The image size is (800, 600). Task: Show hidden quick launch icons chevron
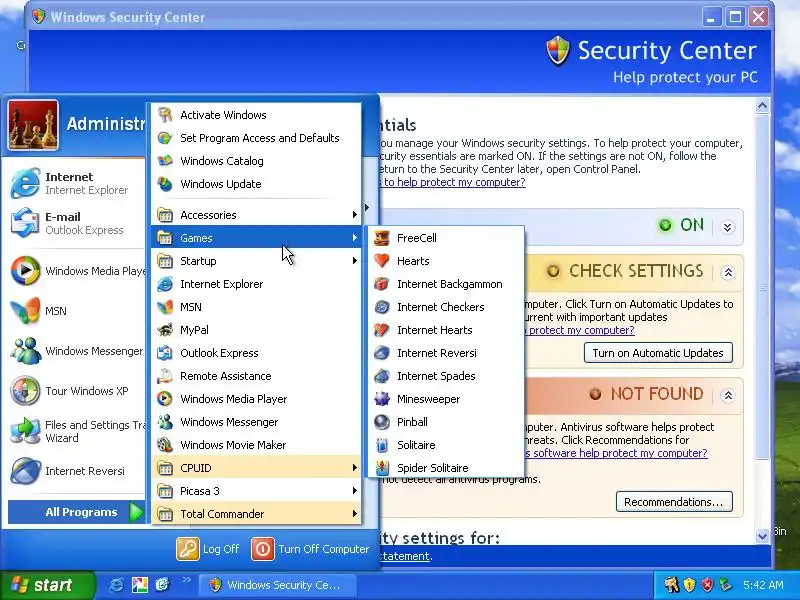[x=186, y=579]
